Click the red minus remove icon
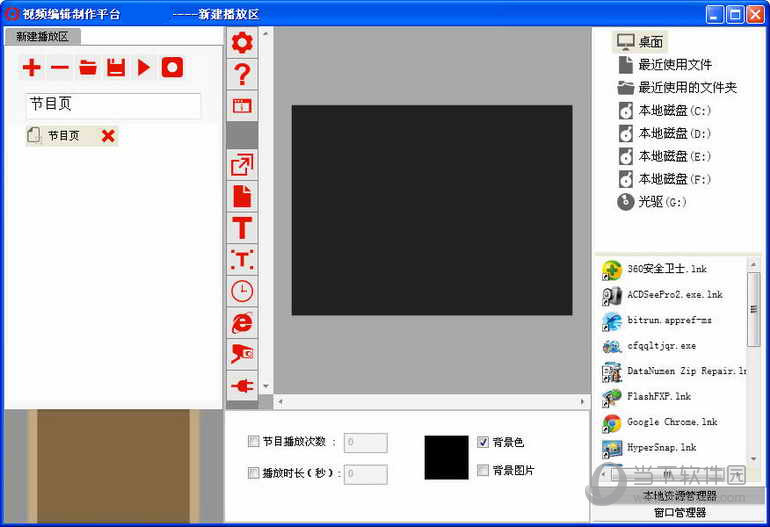This screenshot has height=527, width=770. pos(60,68)
